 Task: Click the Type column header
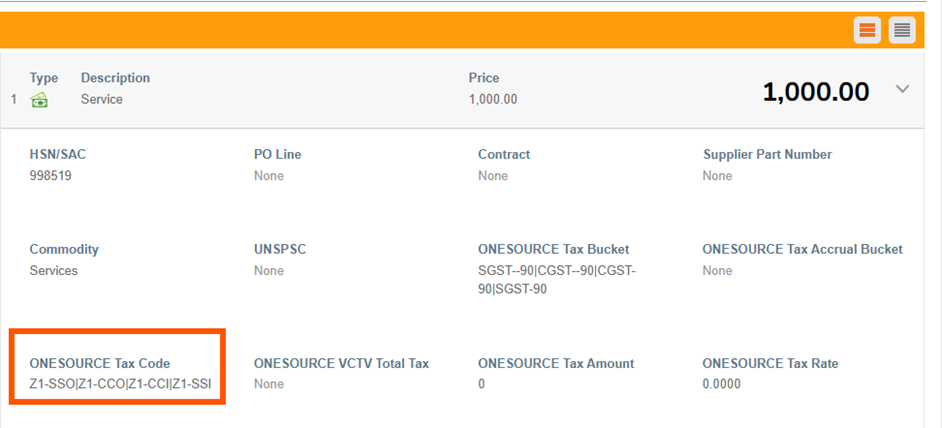[x=44, y=78]
